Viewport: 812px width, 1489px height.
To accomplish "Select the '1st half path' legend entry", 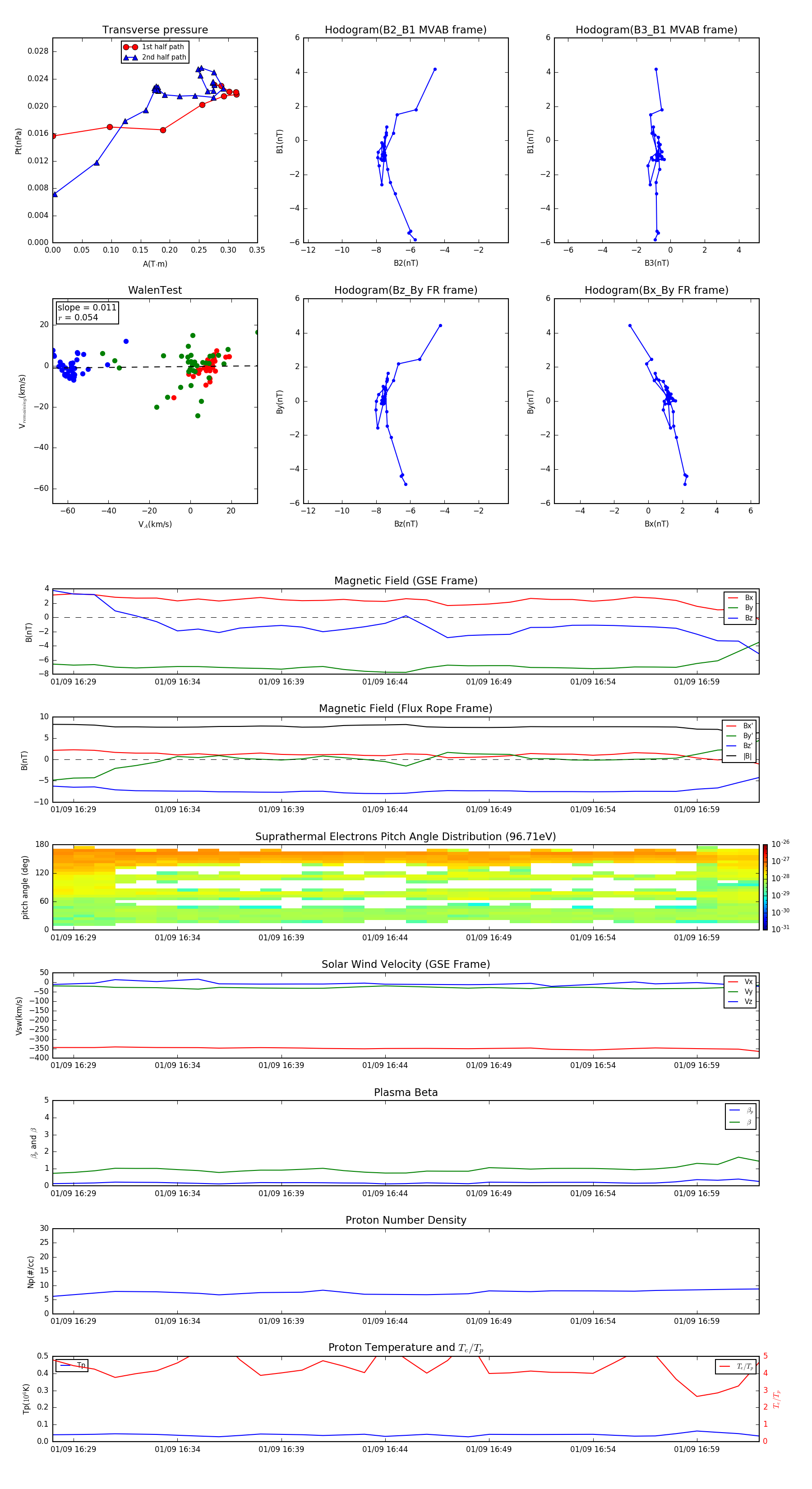I will [x=155, y=47].
